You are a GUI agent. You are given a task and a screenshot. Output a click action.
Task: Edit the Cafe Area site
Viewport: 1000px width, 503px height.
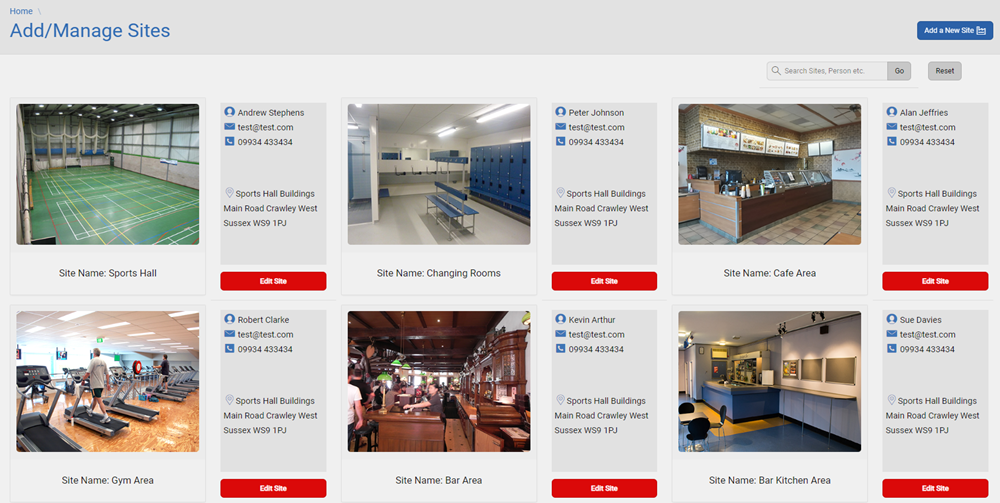tap(935, 281)
